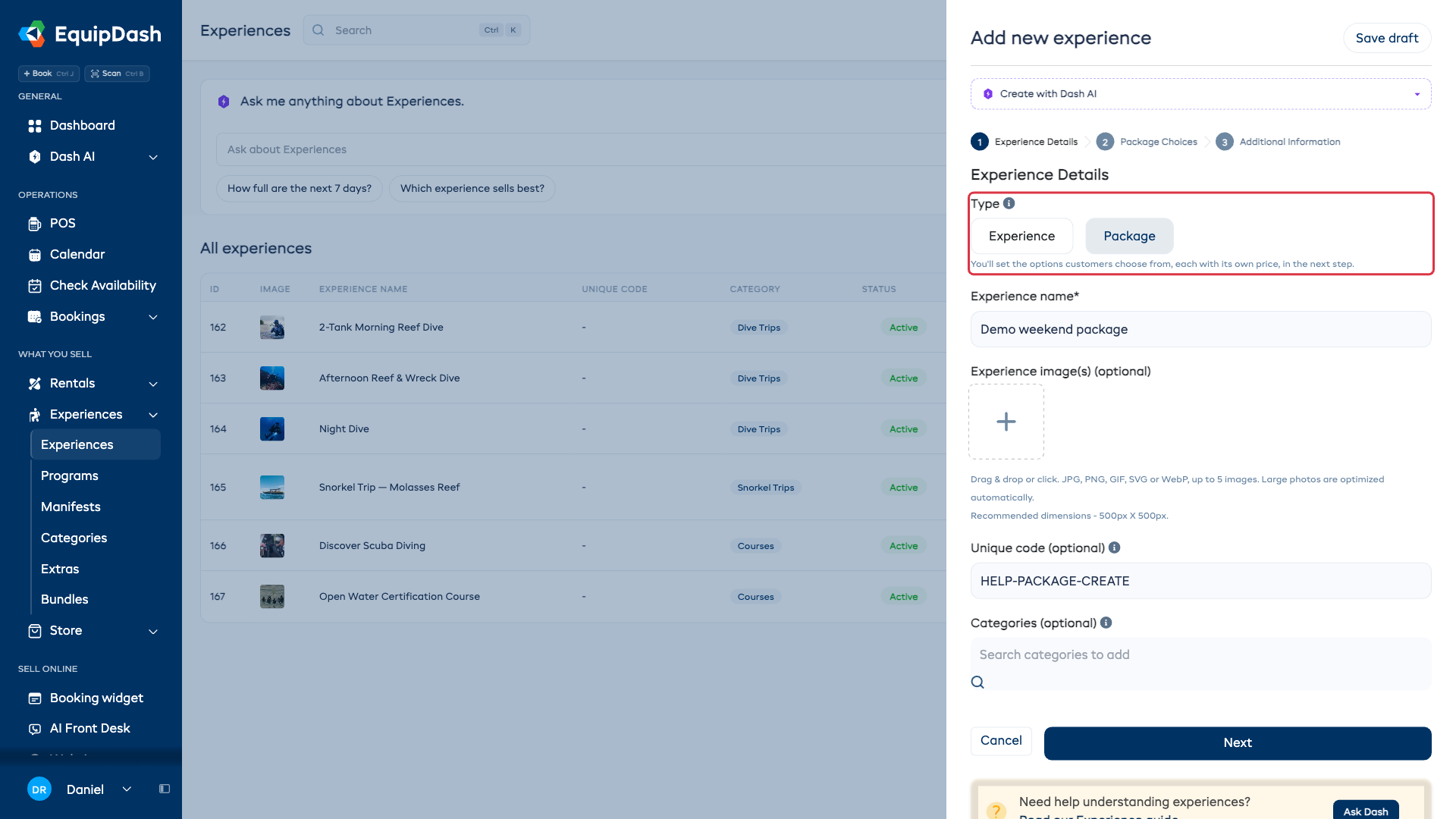
Task: Click the Create with Dash AI hexagon icon
Action: [x=988, y=94]
